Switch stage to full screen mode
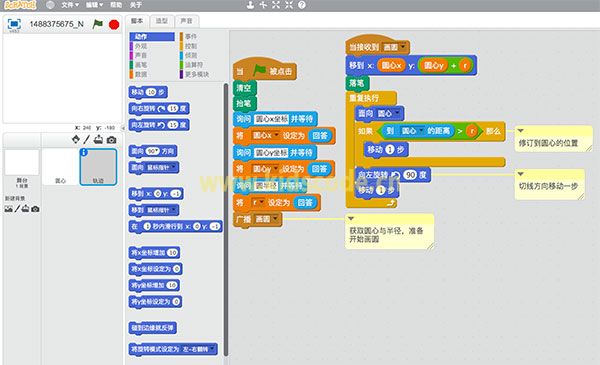The width and height of the screenshot is (600, 365). tap(14, 24)
